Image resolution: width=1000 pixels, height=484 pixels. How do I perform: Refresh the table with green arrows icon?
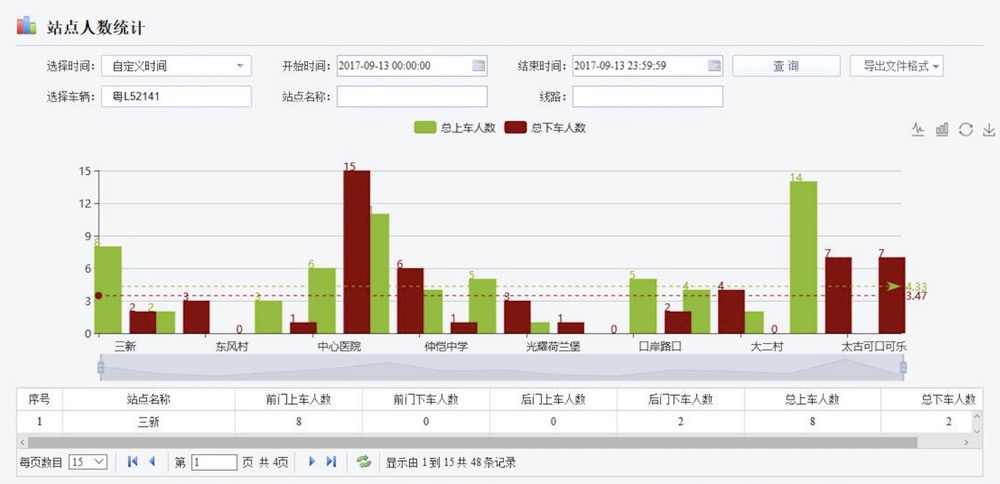coord(364,462)
